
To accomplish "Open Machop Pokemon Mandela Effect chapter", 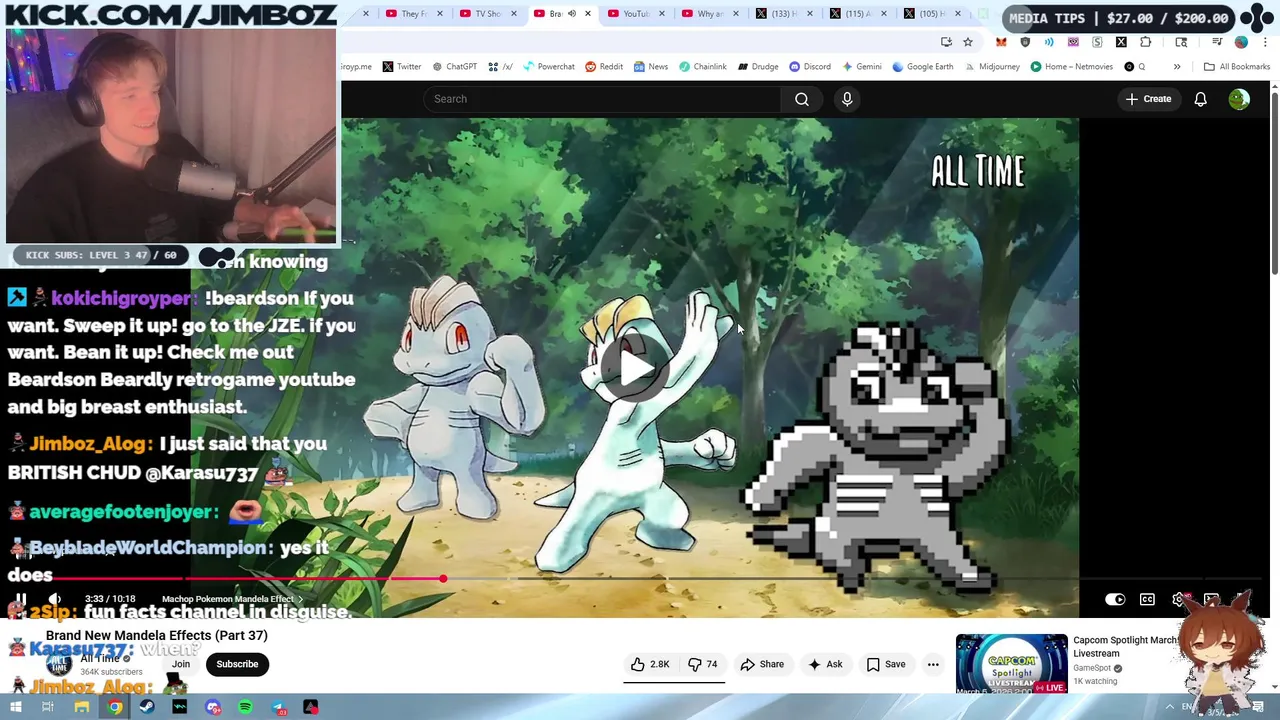I will [232, 599].
